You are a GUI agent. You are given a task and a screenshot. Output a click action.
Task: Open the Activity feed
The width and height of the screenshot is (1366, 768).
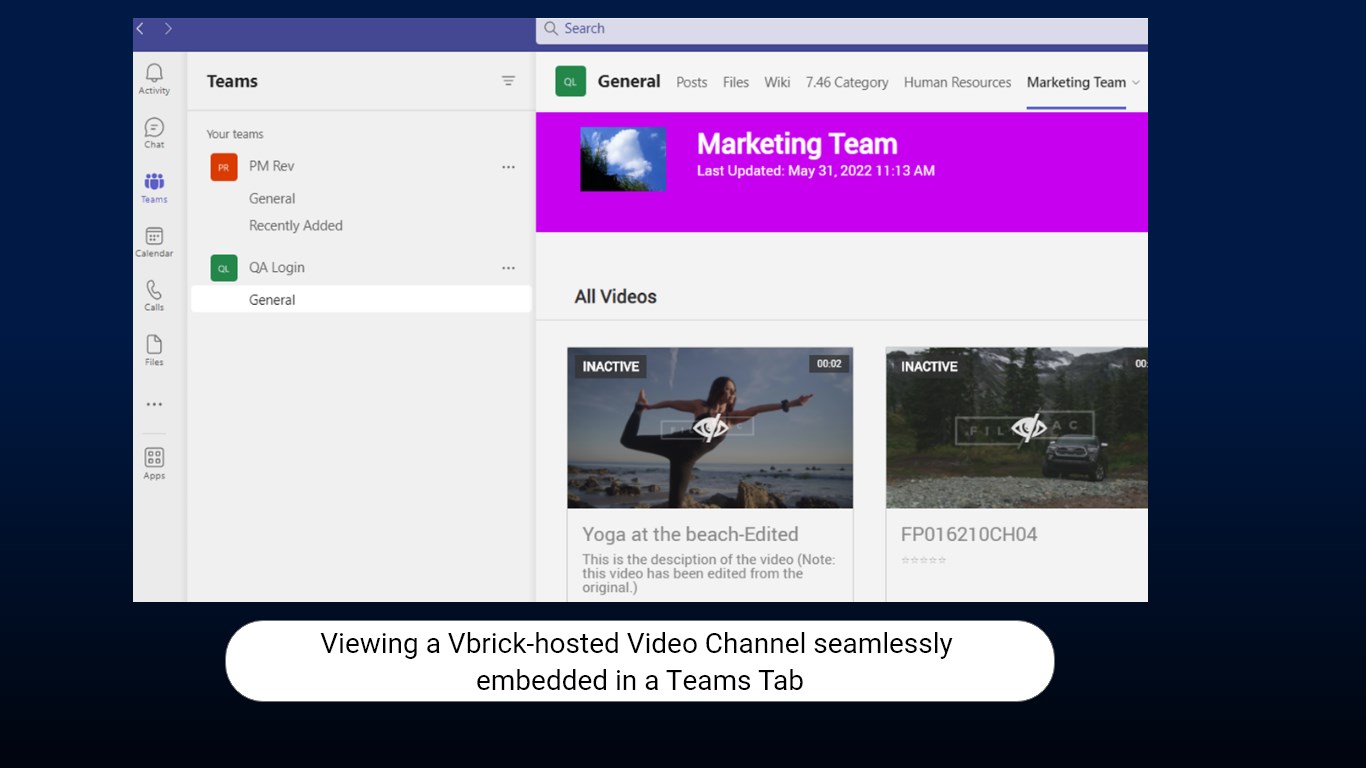click(x=154, y=79)
